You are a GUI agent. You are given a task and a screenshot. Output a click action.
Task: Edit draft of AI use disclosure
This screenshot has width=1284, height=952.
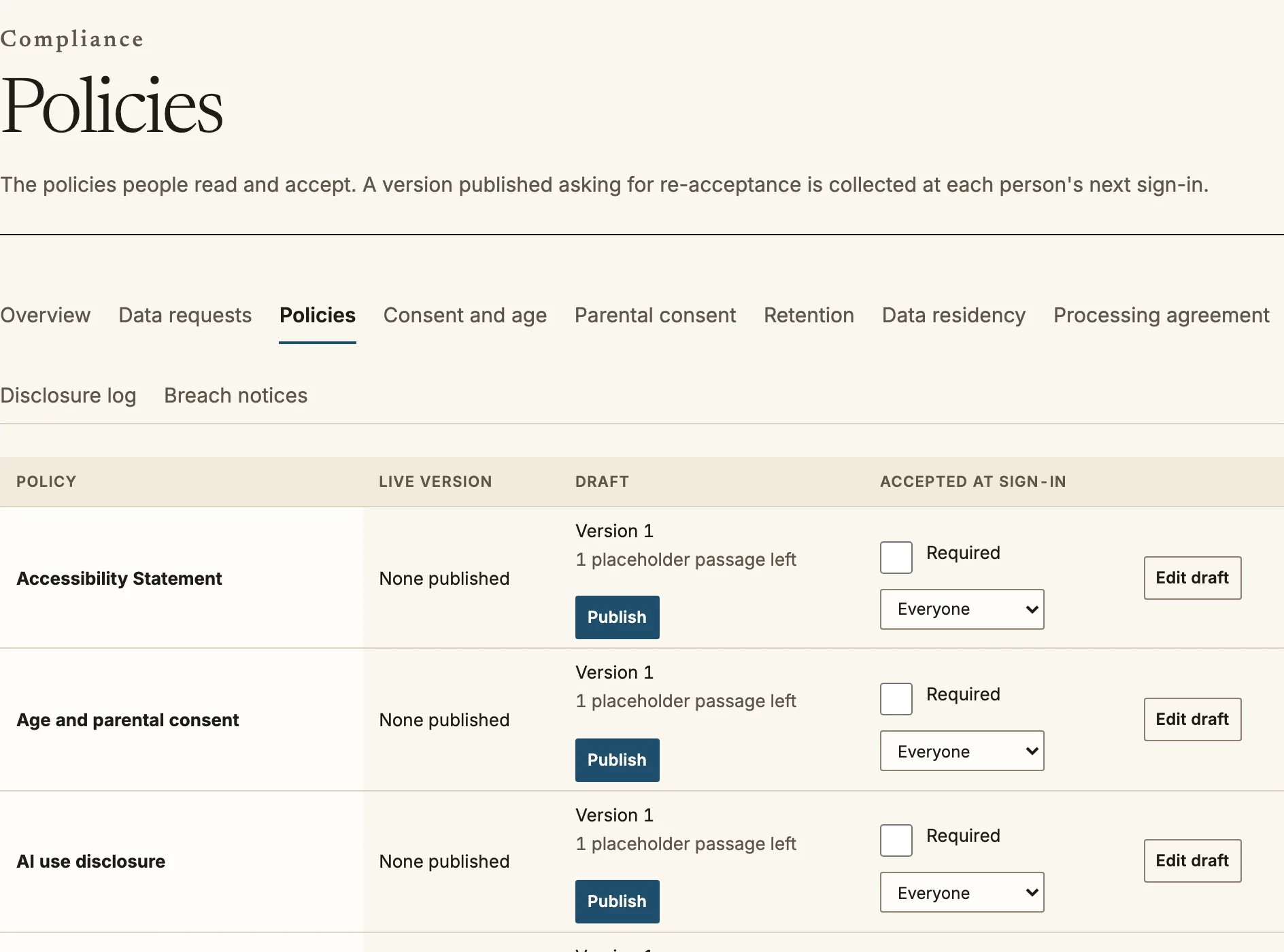point(1192,861)
